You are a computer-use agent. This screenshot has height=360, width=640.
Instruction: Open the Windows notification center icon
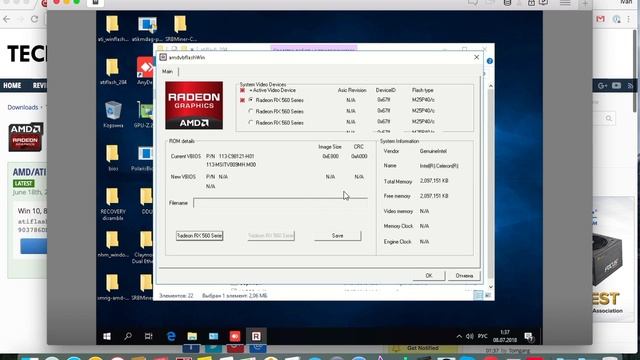529,337
